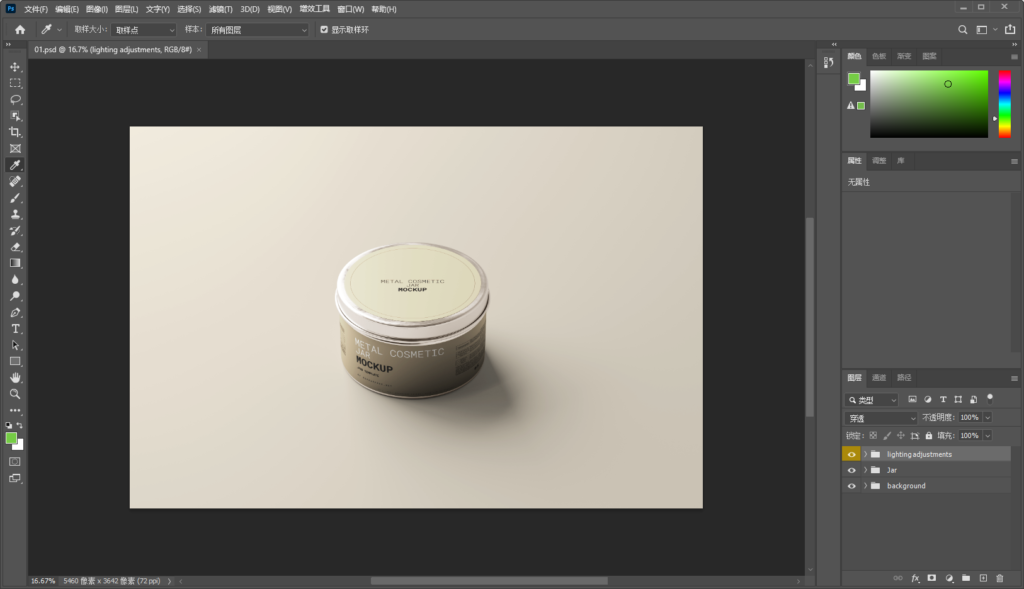Hide the lighting adjustments layer group

click(x=851, y=454)
